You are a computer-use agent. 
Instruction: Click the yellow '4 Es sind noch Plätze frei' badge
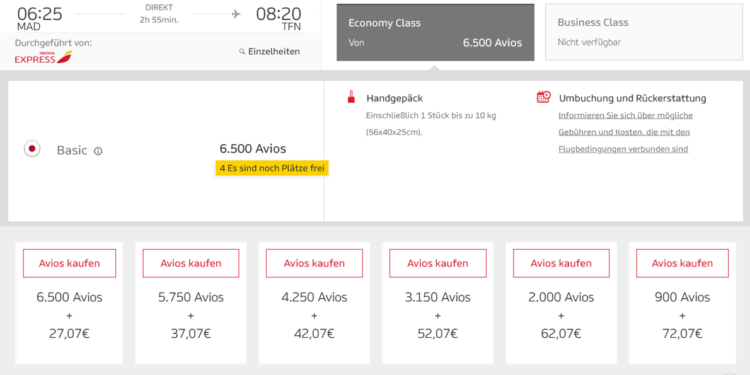[272, 168]
